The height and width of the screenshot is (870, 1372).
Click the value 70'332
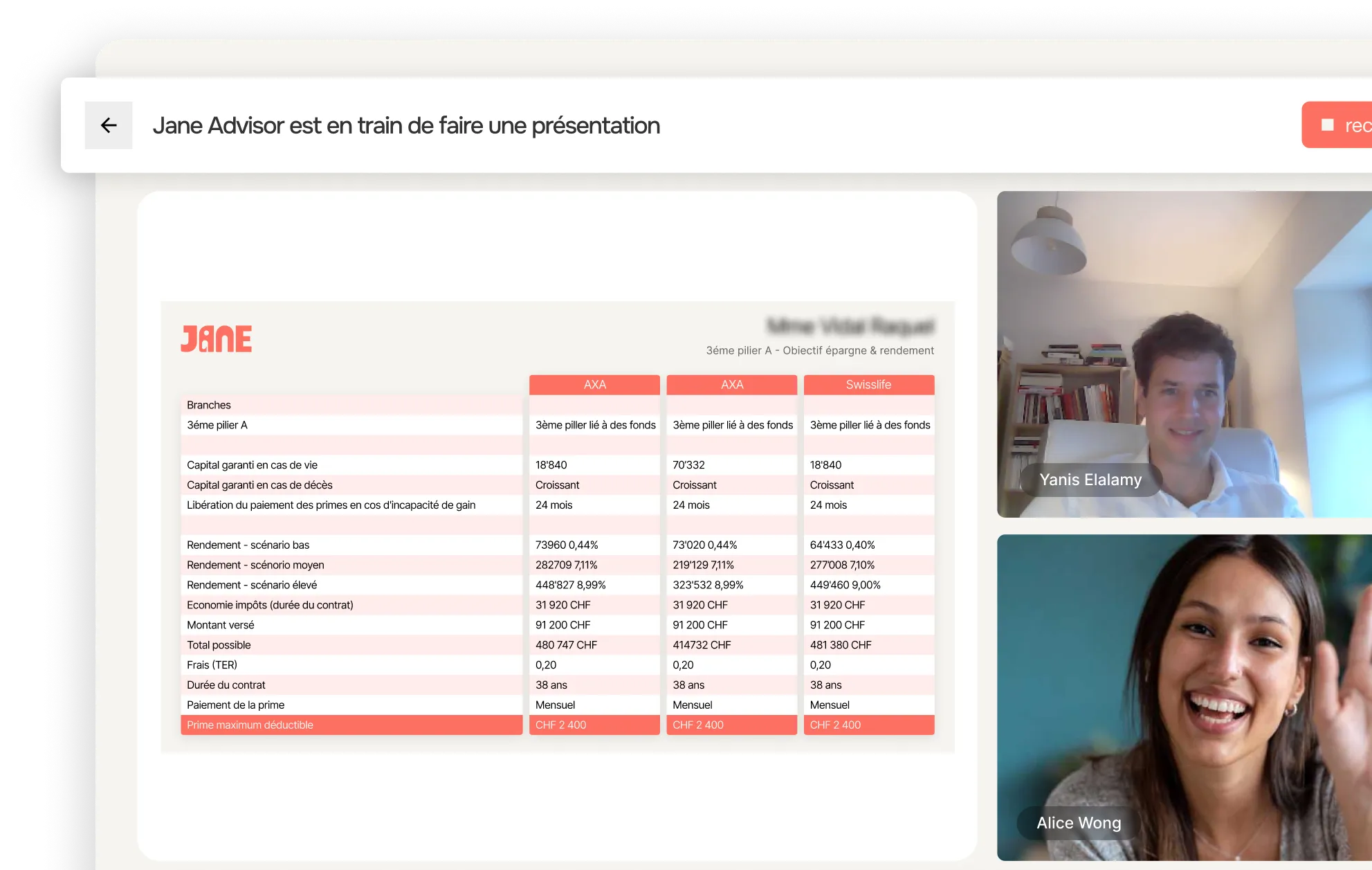click(x=688, y=465)
